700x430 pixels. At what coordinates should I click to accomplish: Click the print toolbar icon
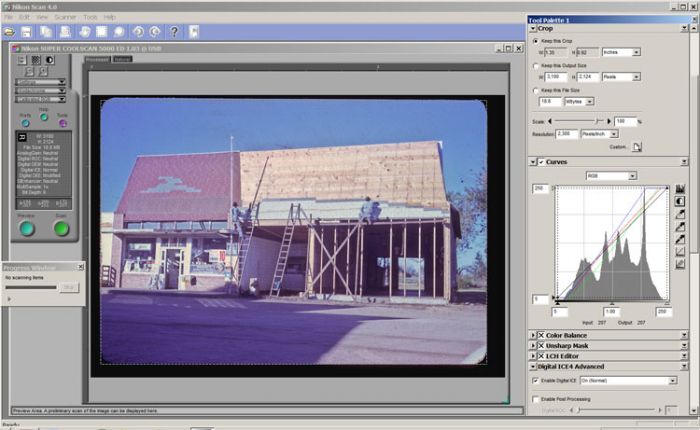pyautogui.click(x=65, y=32)
